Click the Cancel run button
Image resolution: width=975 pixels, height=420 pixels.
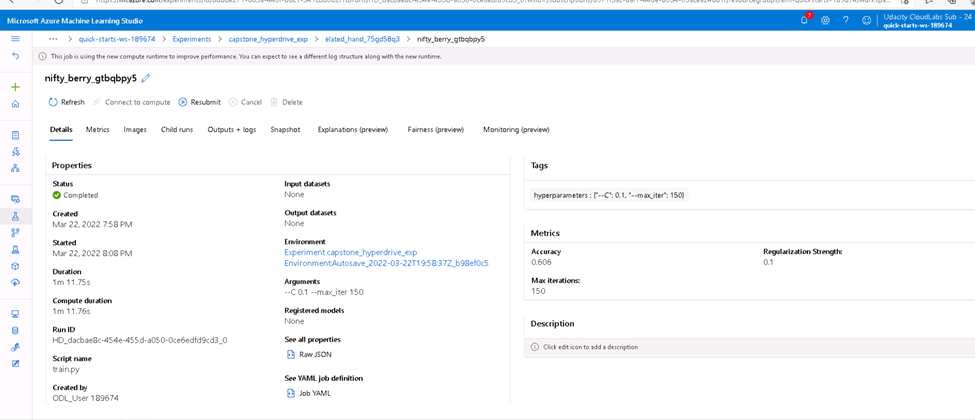pos(245,102)
